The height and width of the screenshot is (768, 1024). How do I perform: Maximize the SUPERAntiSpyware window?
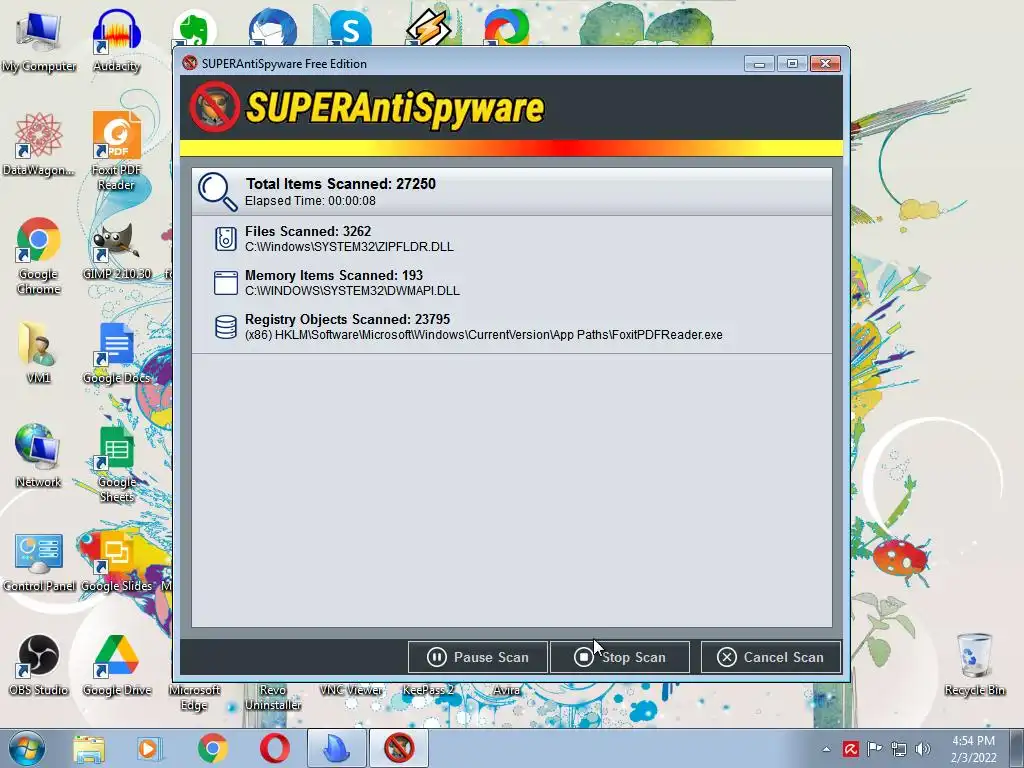(x=792, y=63)
